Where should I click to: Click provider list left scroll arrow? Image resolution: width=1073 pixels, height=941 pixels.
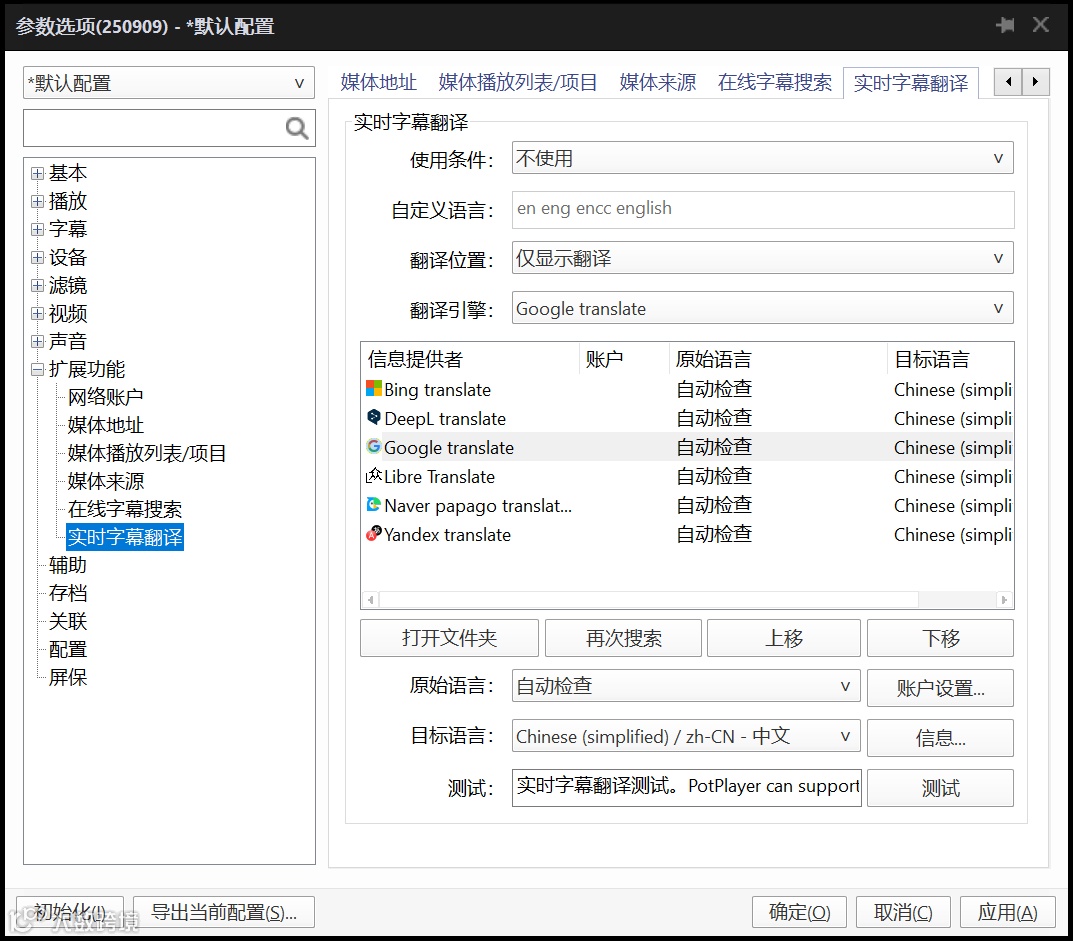coord(370,600)
